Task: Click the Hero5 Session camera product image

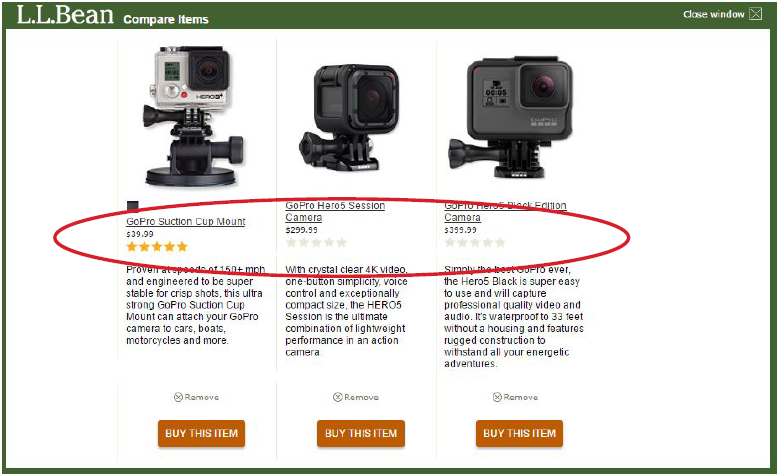Action: click(349, 117)
